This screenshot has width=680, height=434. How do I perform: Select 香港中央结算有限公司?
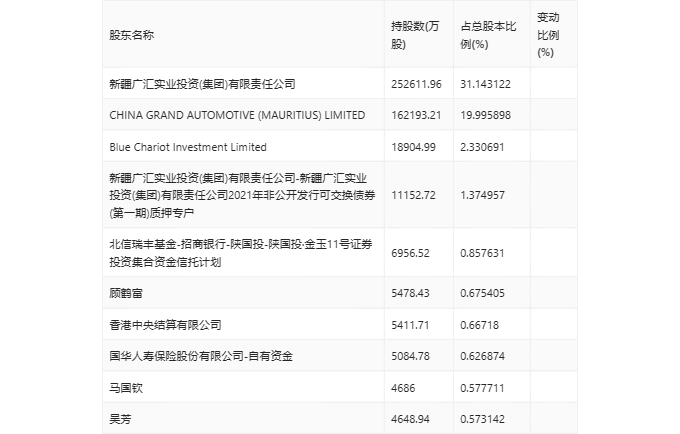[165, 325]
